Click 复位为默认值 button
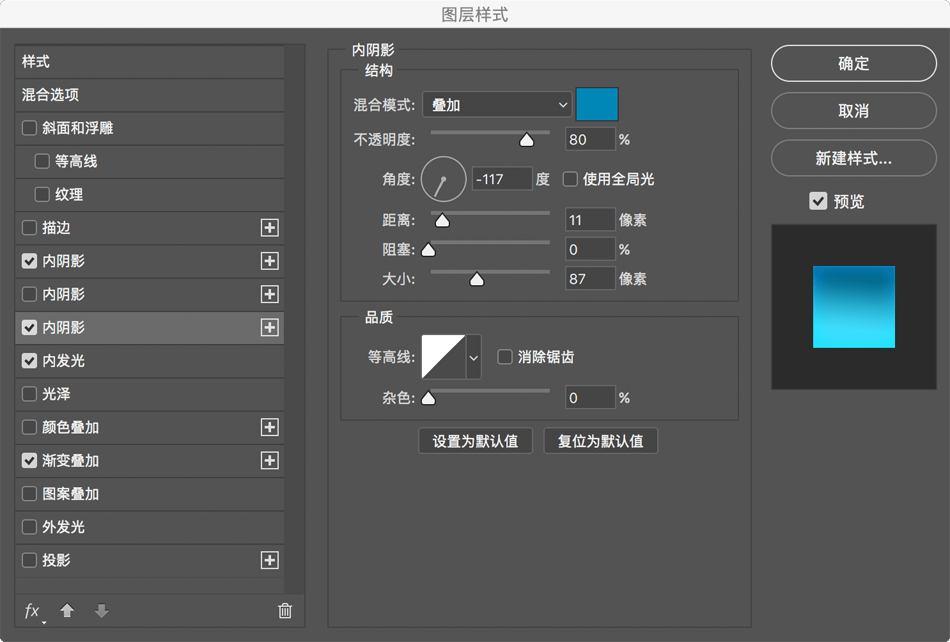 600,441
